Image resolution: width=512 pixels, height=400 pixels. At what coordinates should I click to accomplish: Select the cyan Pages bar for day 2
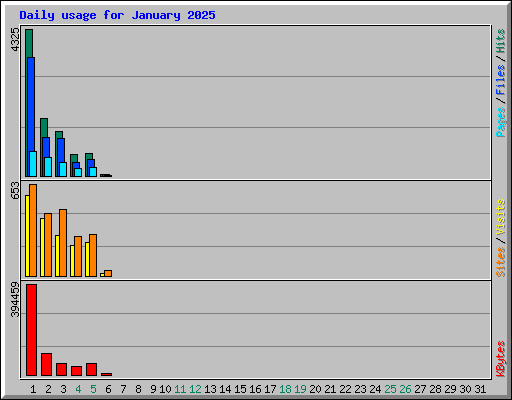coord(48,167)
